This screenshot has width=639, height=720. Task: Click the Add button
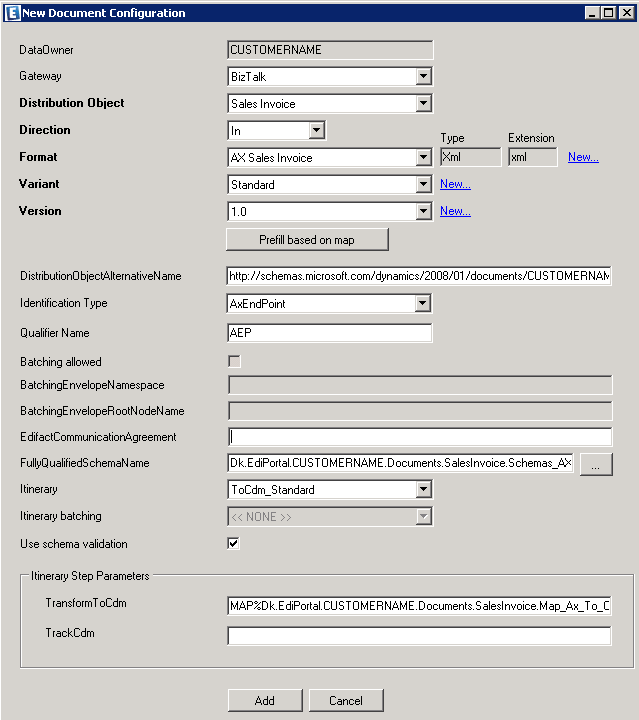tap(265, 700)
